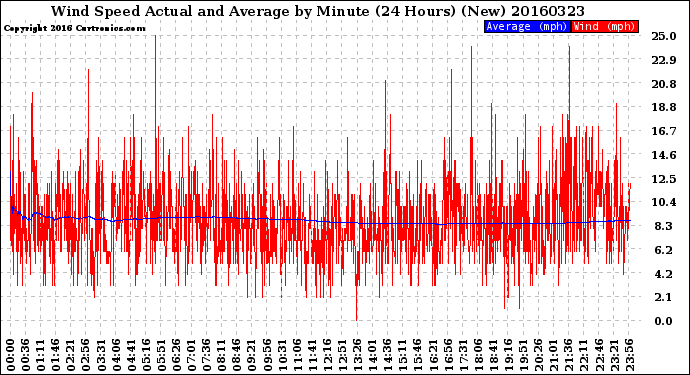Click the 20.8 y-axis label
Viewport: 690px width, 375px height.
(x=664, y=84)
